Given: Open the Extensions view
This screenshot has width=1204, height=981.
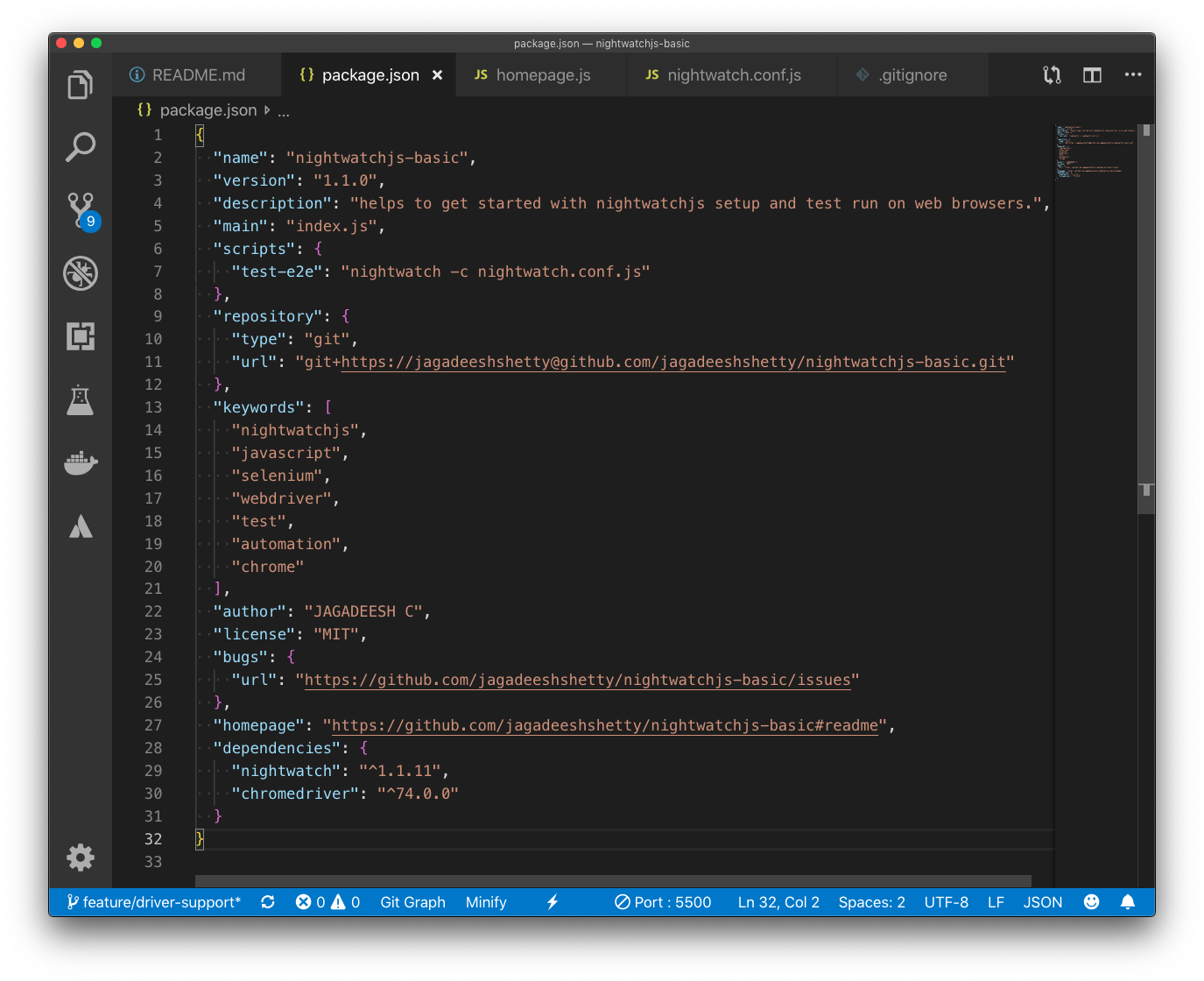Looking at the screenshot, I should (x=81, y=336).
